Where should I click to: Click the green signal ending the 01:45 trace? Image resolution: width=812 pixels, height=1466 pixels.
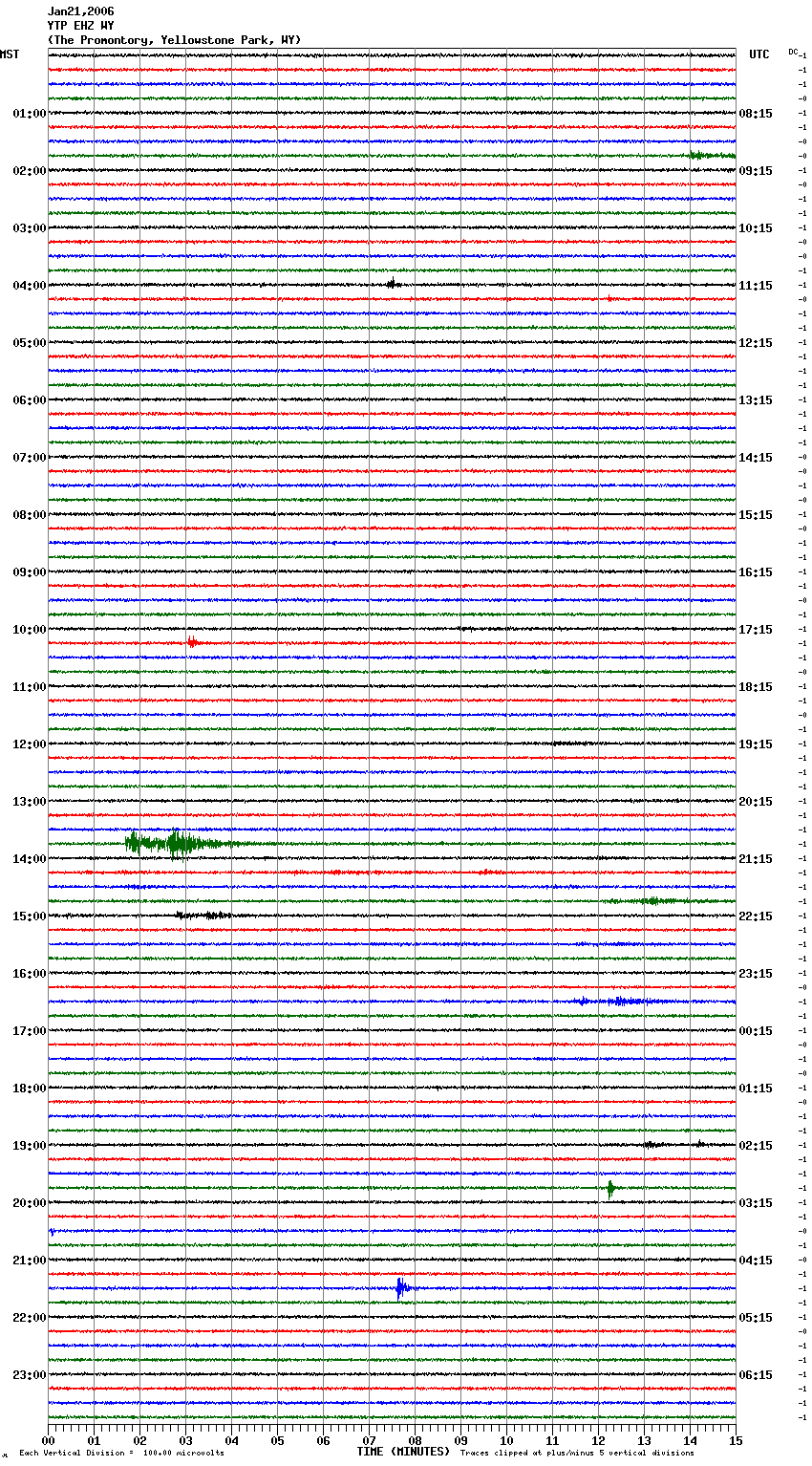coord(713,155)
